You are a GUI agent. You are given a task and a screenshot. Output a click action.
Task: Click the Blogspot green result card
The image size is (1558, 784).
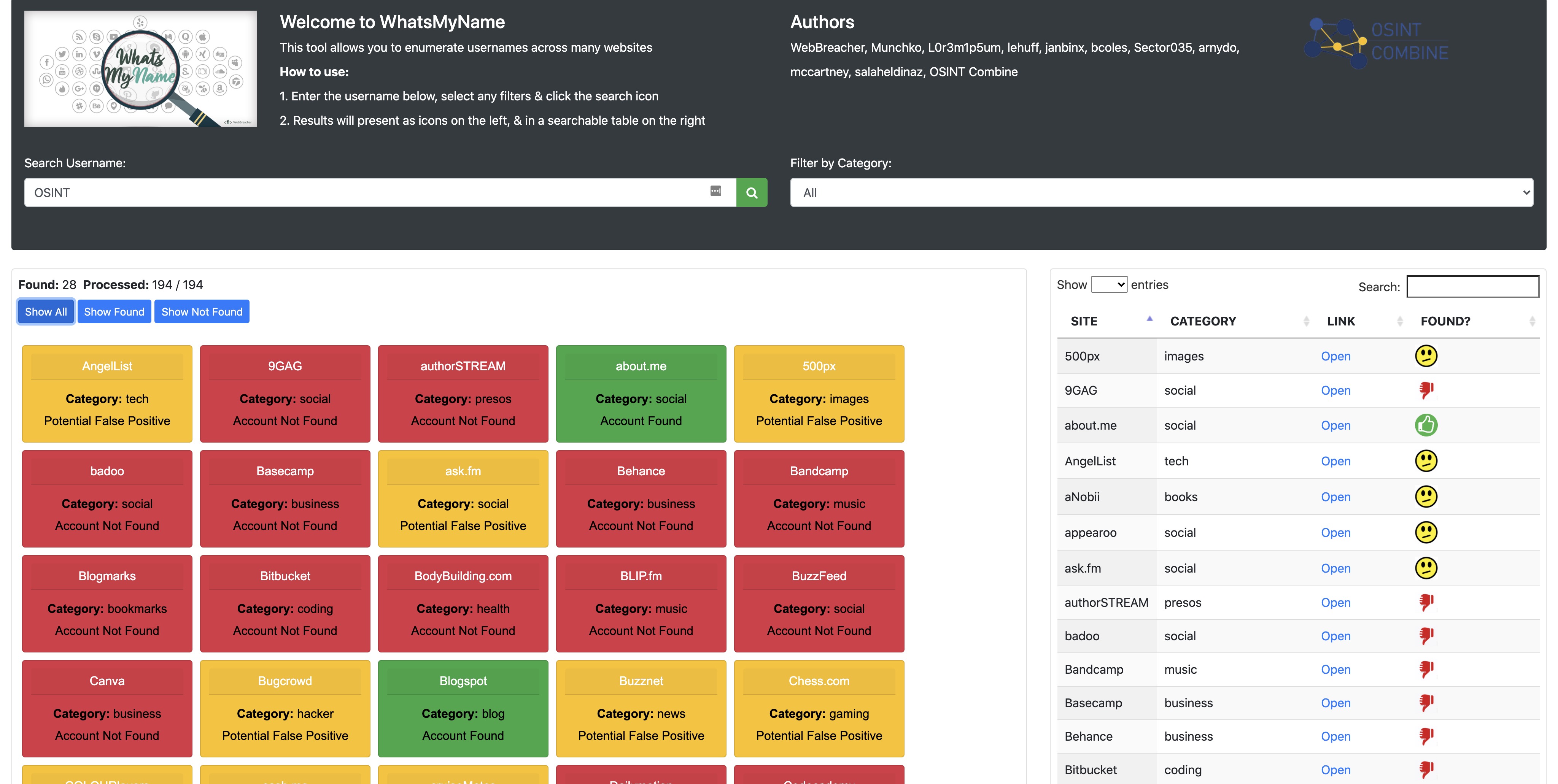pos(463,708)
